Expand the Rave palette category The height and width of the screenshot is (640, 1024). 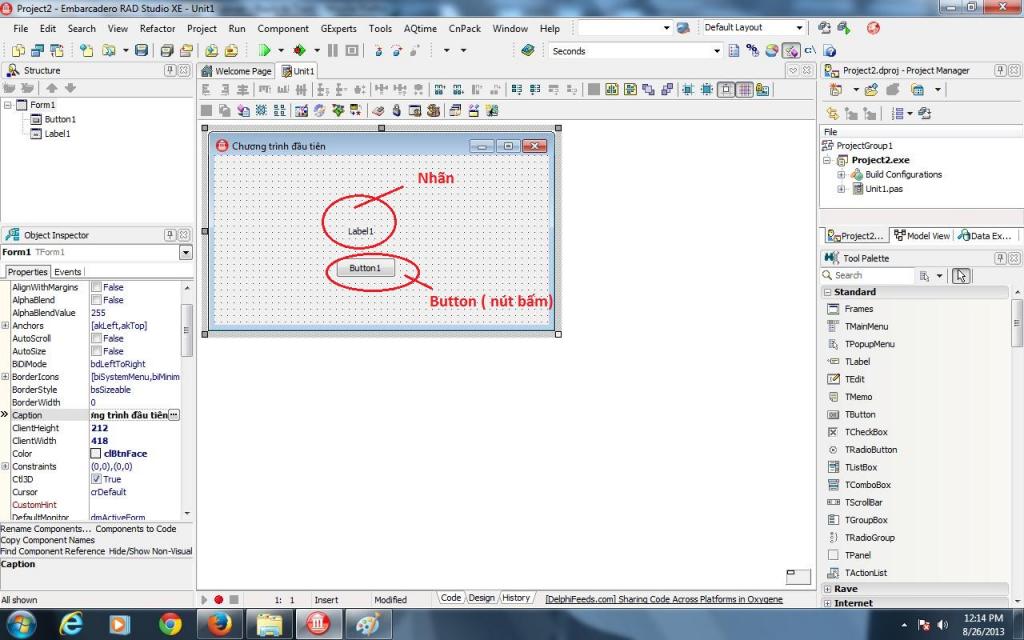827,588
